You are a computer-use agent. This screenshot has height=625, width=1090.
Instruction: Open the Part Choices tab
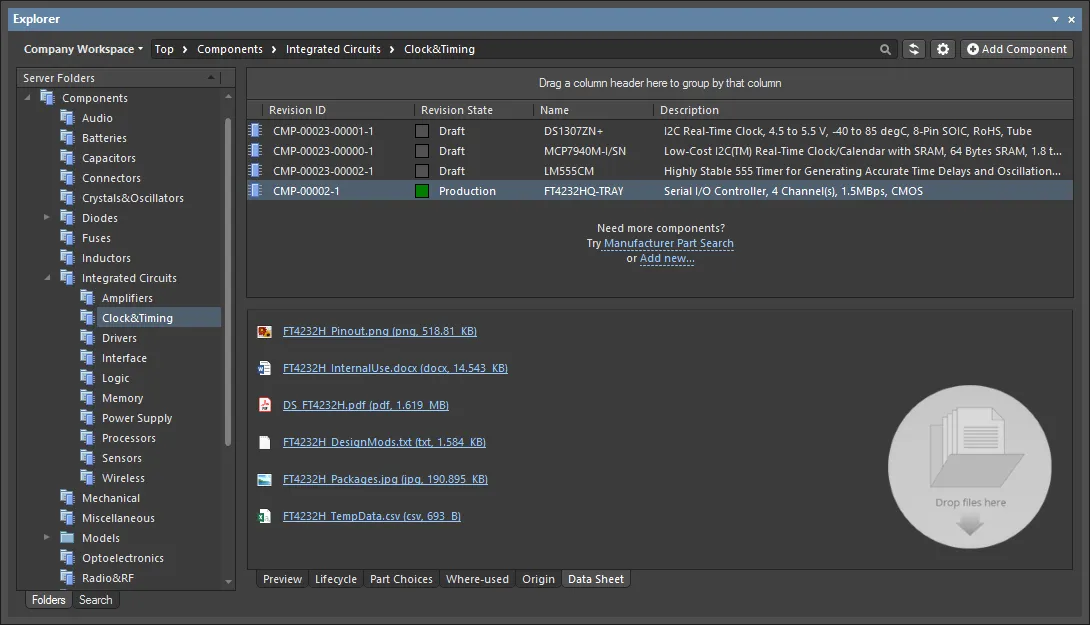(x=401, y=579)
